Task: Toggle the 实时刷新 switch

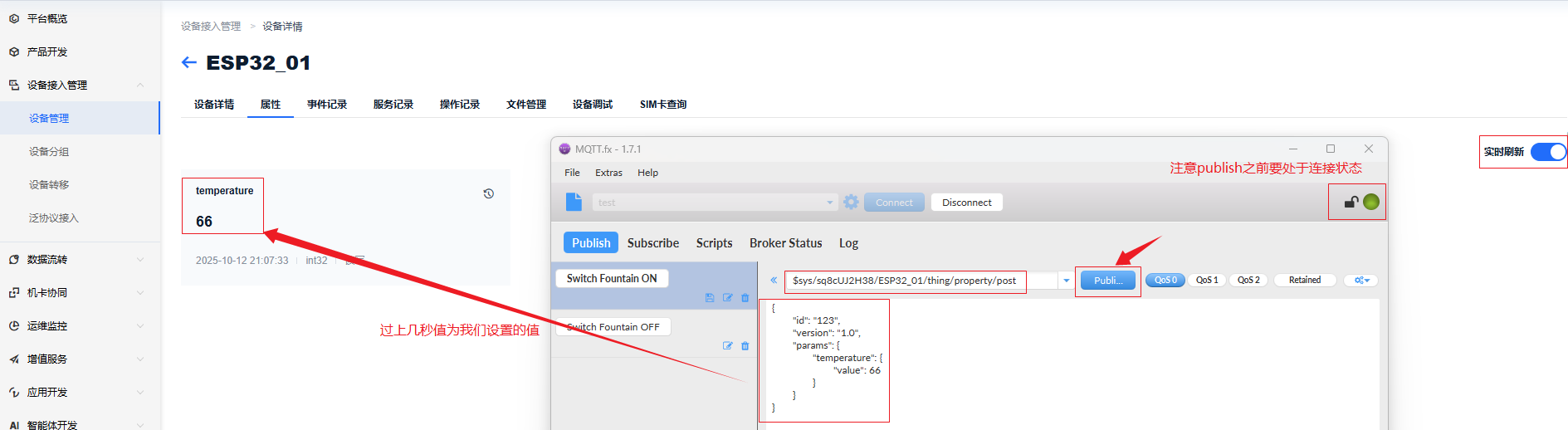Action: click(x=1548, y=152)
